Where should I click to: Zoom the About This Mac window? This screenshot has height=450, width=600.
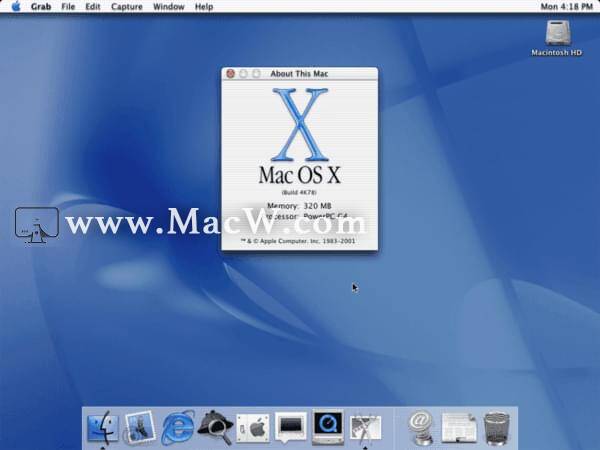coord(256,73)
